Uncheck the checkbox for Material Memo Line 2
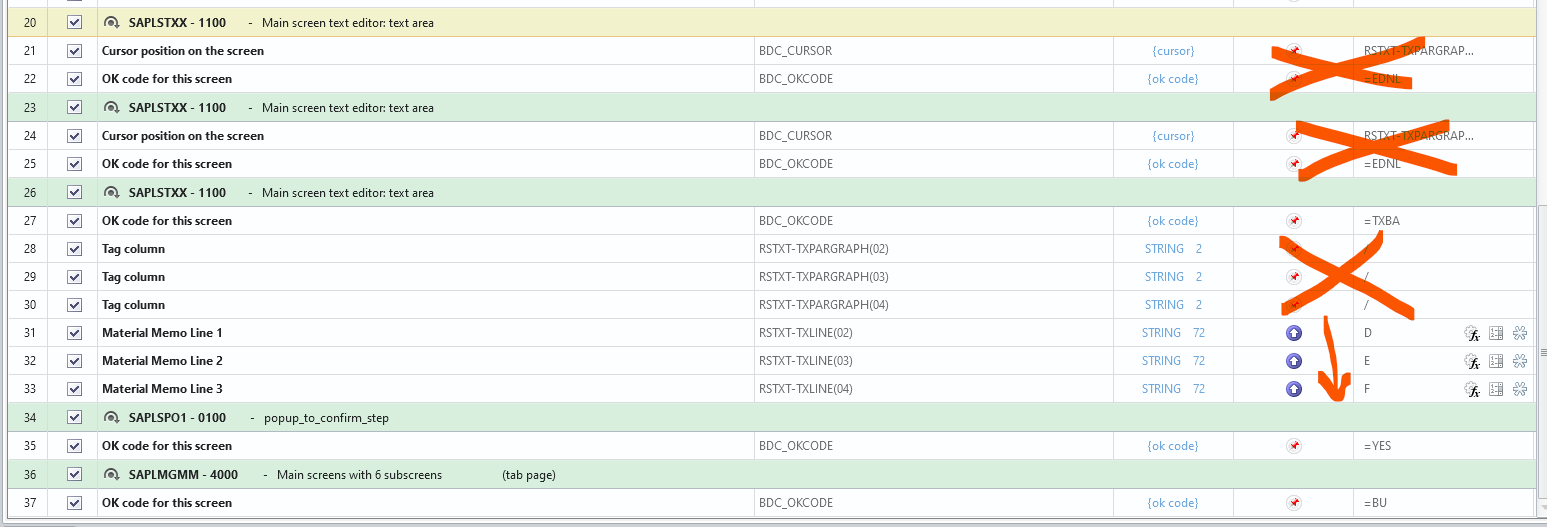Image resolution: width=1547 pixels, height=527 pixels. coord(74,360)
